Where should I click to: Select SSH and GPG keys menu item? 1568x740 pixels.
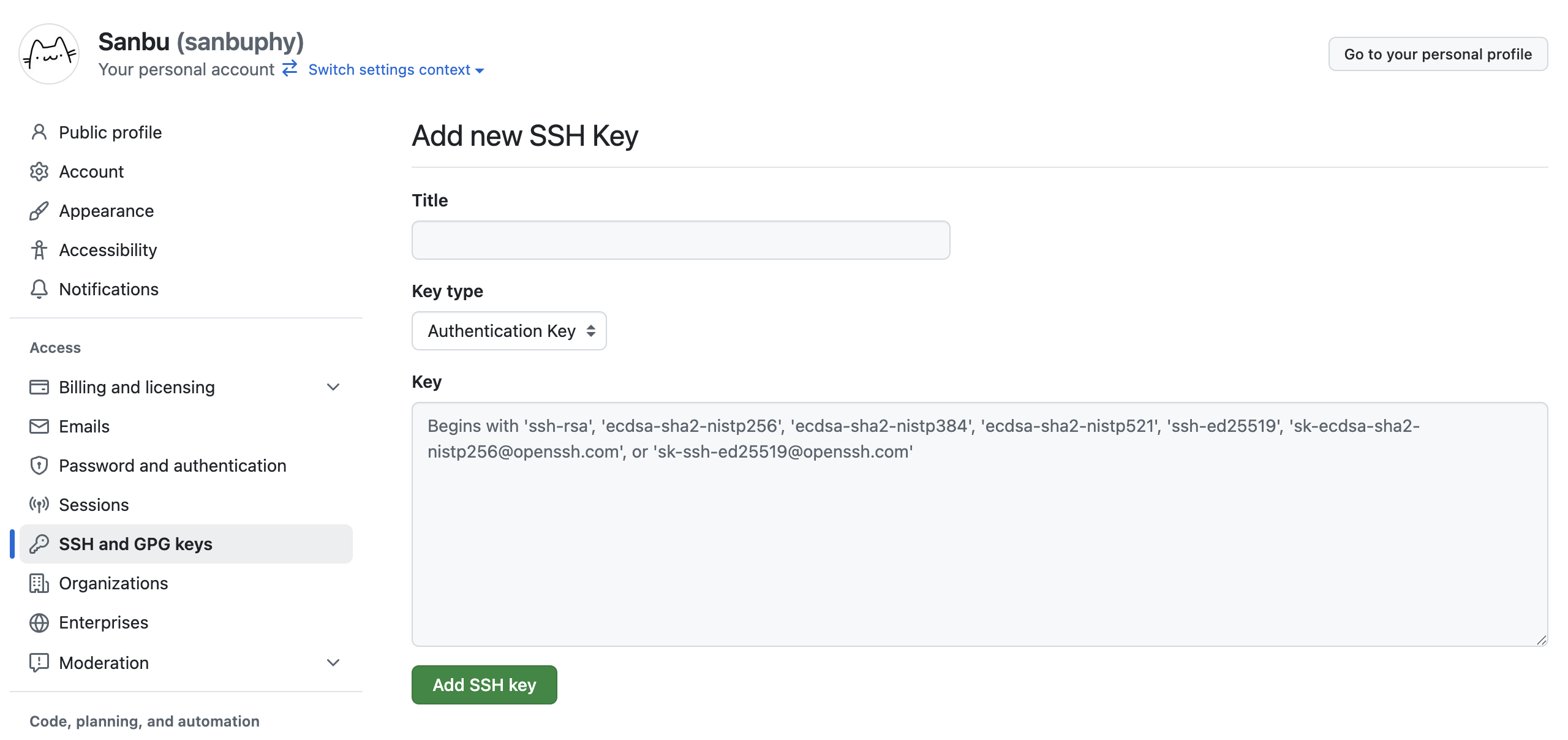click(135, 544)
